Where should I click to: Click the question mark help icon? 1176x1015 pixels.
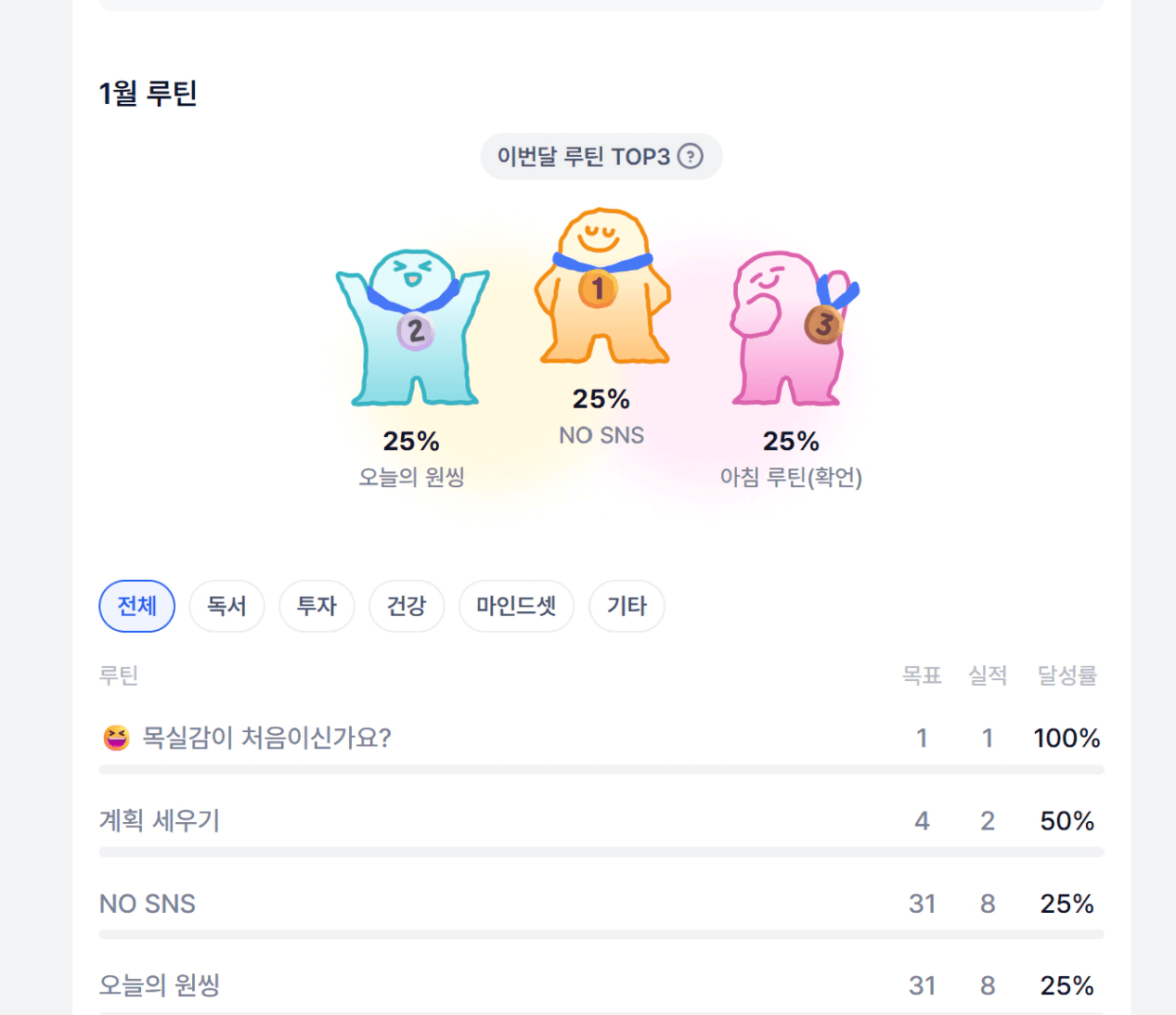(x=690, y=156)
